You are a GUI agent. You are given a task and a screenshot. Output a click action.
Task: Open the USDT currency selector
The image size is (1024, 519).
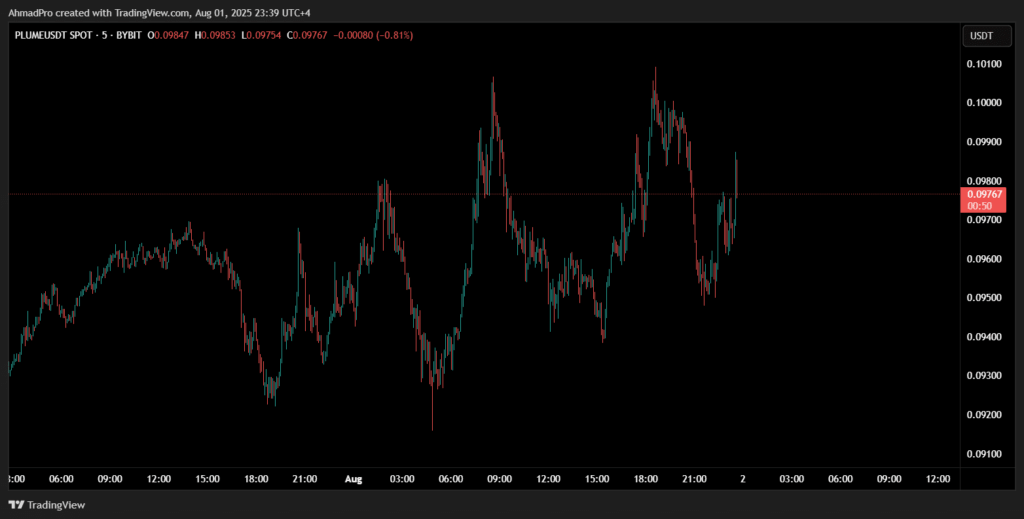tap(982, 36)
